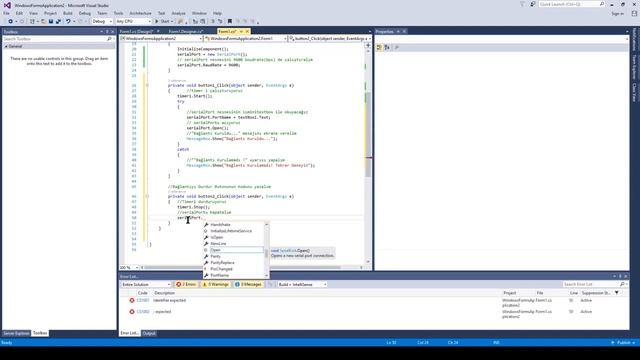Click the notifications filter funnel icon
The image size is (640, 360).
point(522,4)
